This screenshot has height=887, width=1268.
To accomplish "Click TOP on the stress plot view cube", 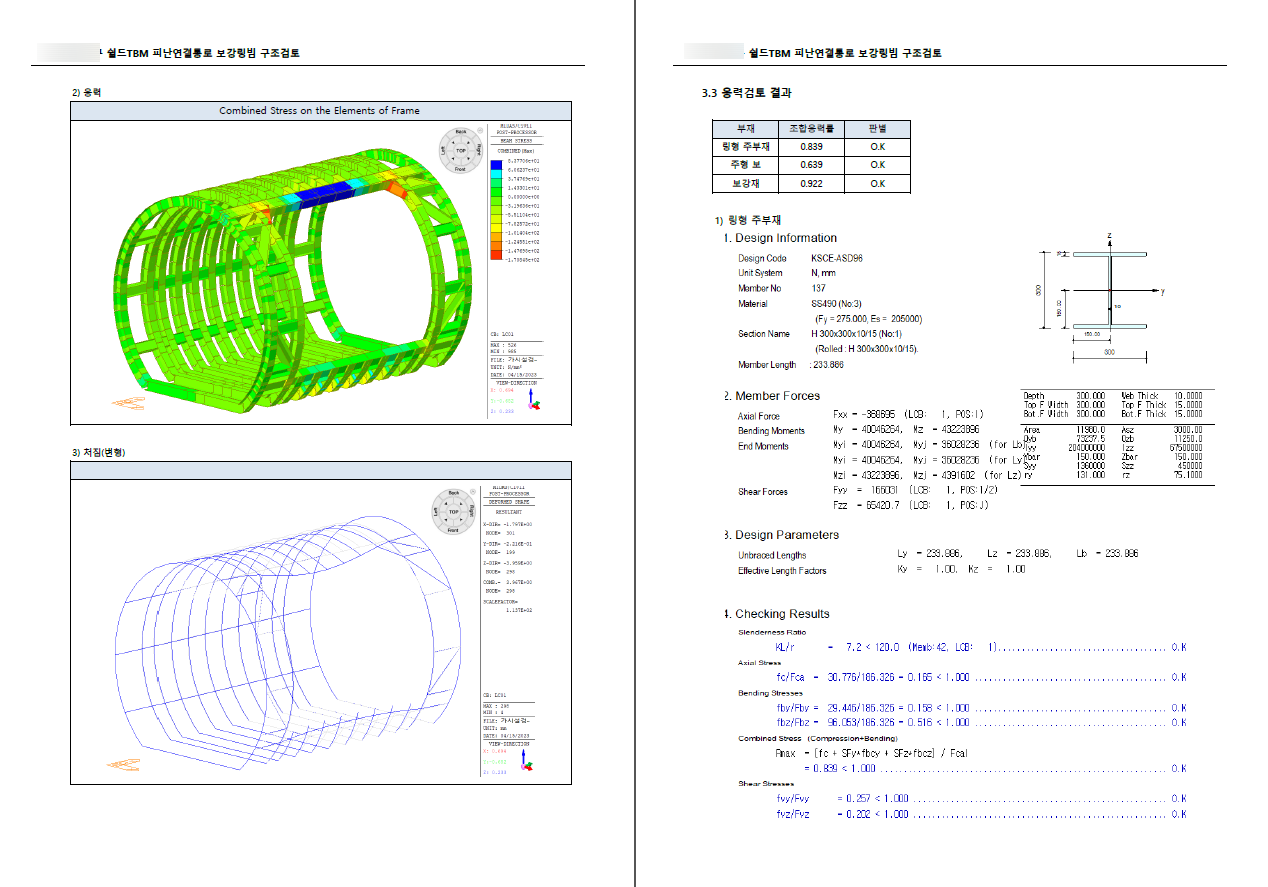I will [461, 150].
